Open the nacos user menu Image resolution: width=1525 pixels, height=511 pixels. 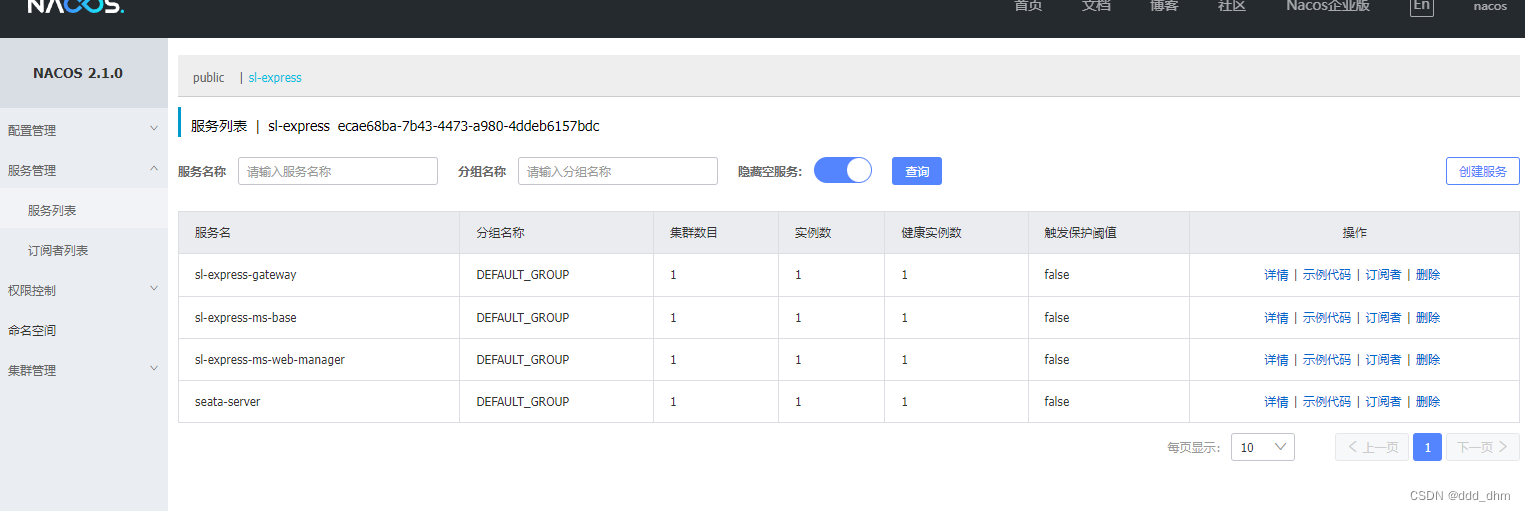point(1490,6)
